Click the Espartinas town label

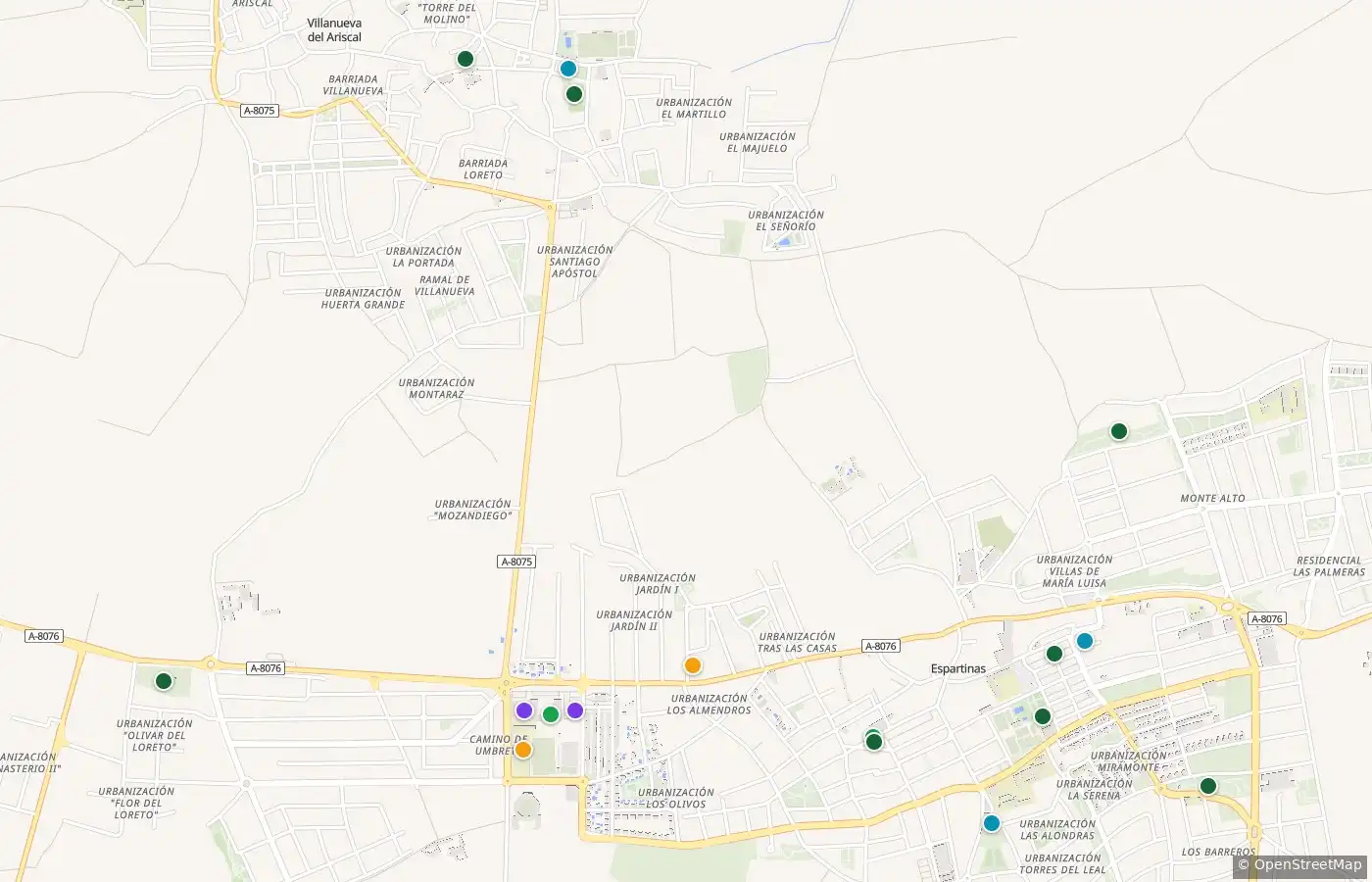click(958, 669)
